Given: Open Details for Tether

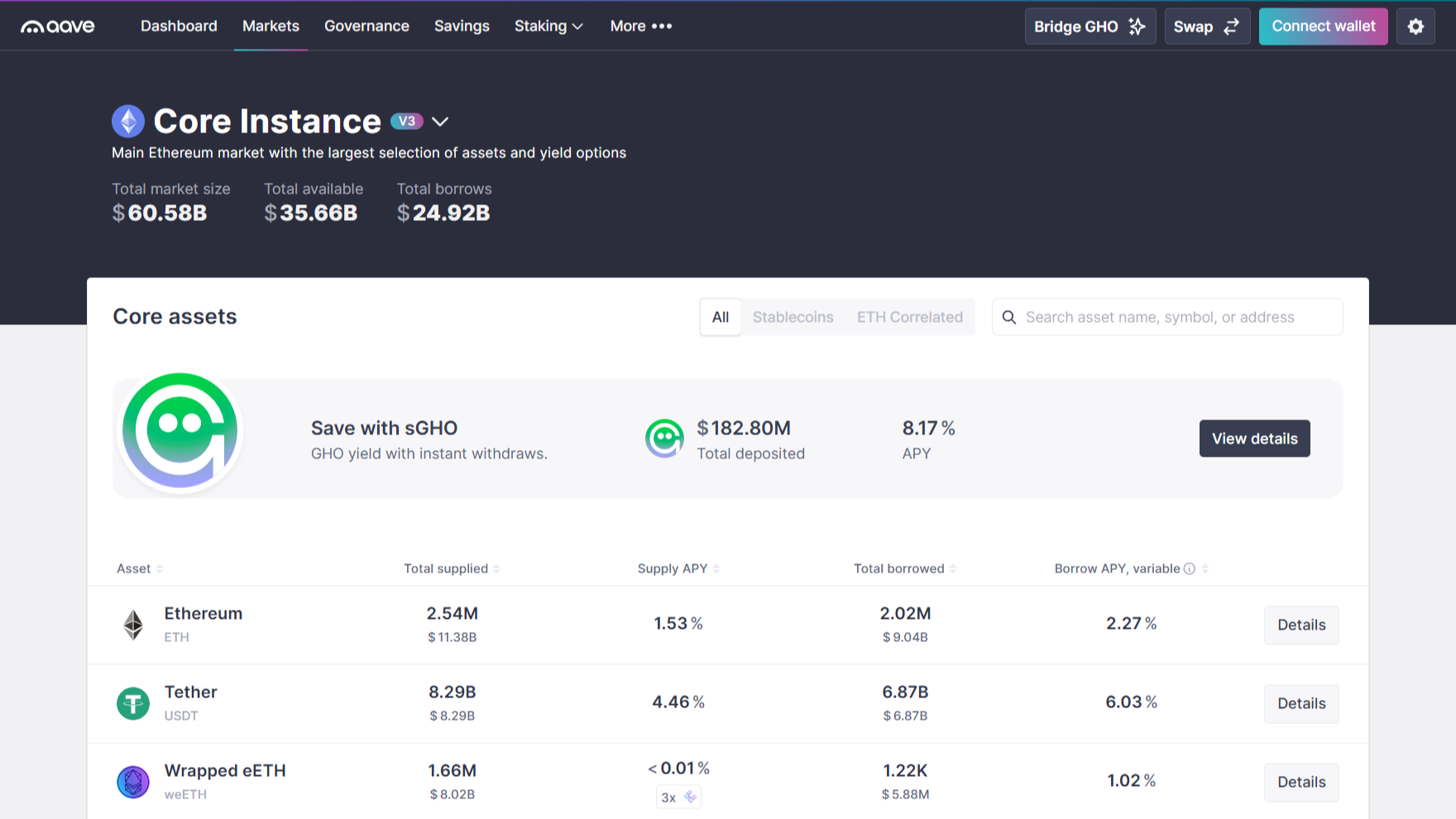Looking at the screenshot, I should click(x=1301, y=704).
